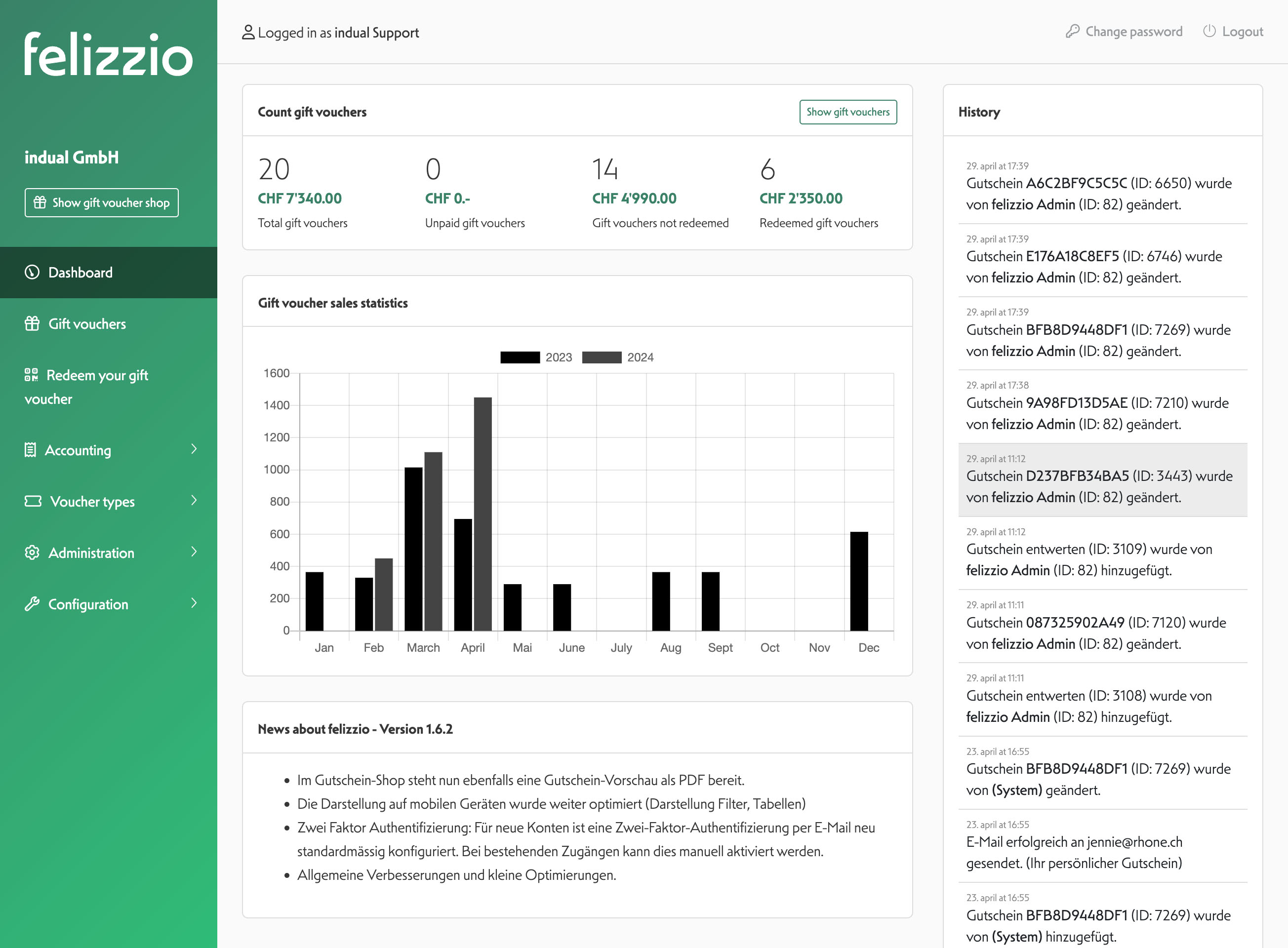Click the user icon beside logged in text

[x=247, y=33]
